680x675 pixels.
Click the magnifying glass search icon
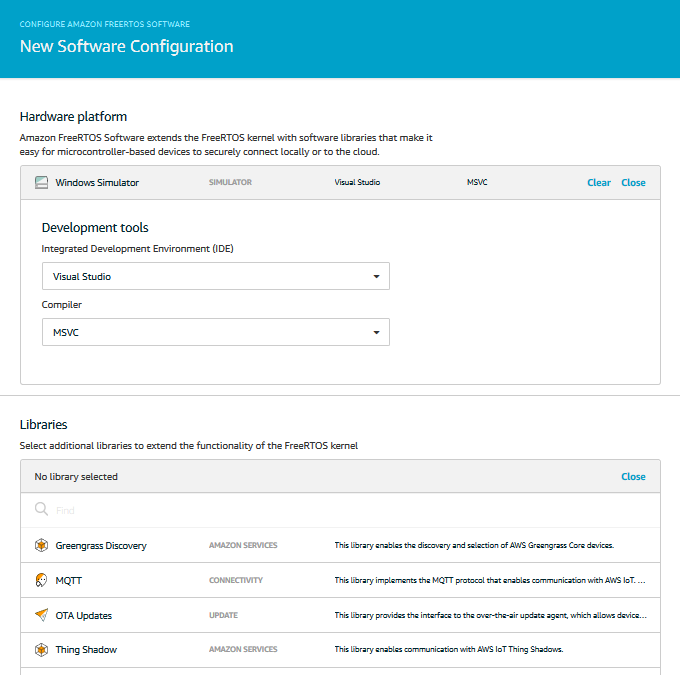coord(41,510)
